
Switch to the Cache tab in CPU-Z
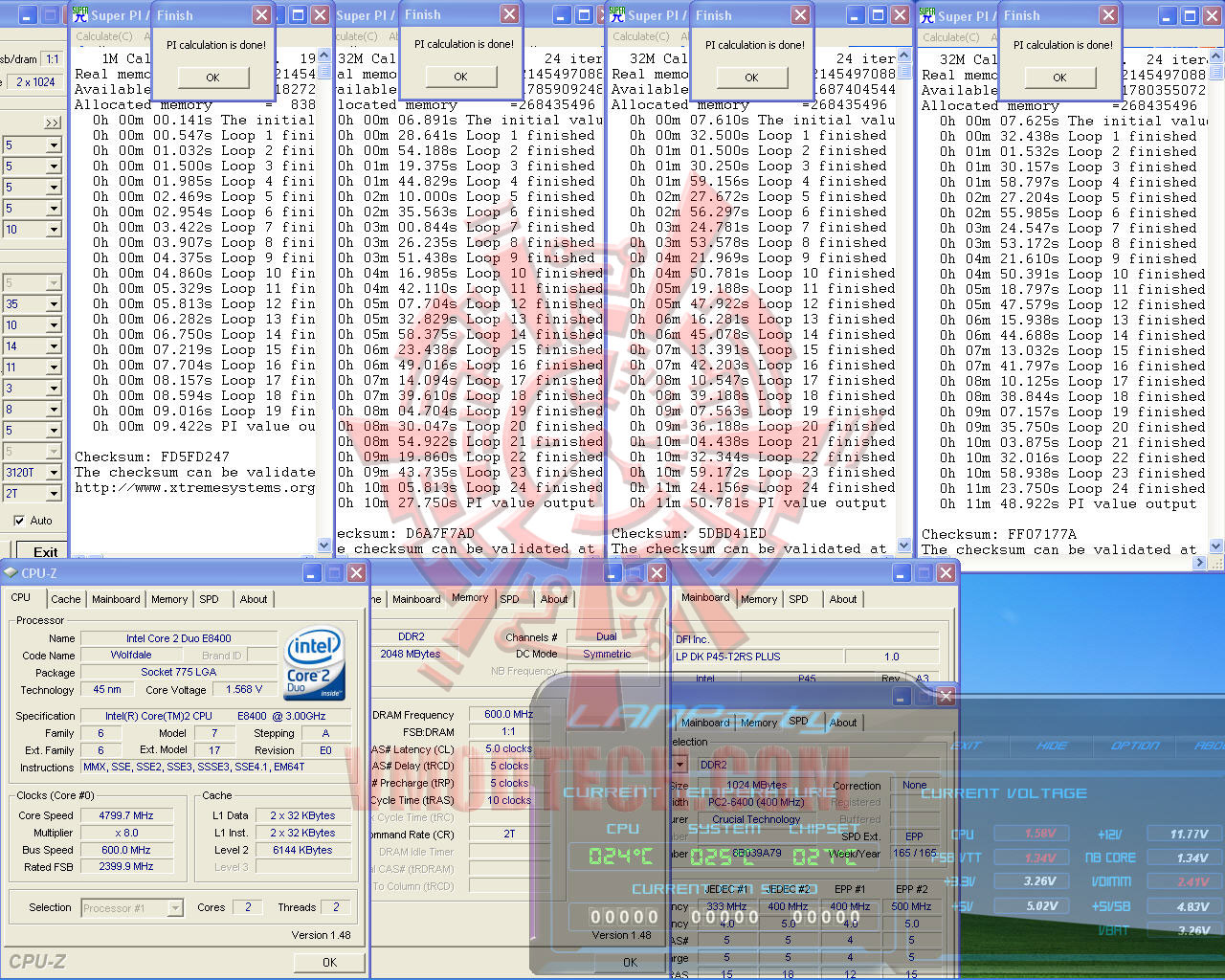[66, 599]
